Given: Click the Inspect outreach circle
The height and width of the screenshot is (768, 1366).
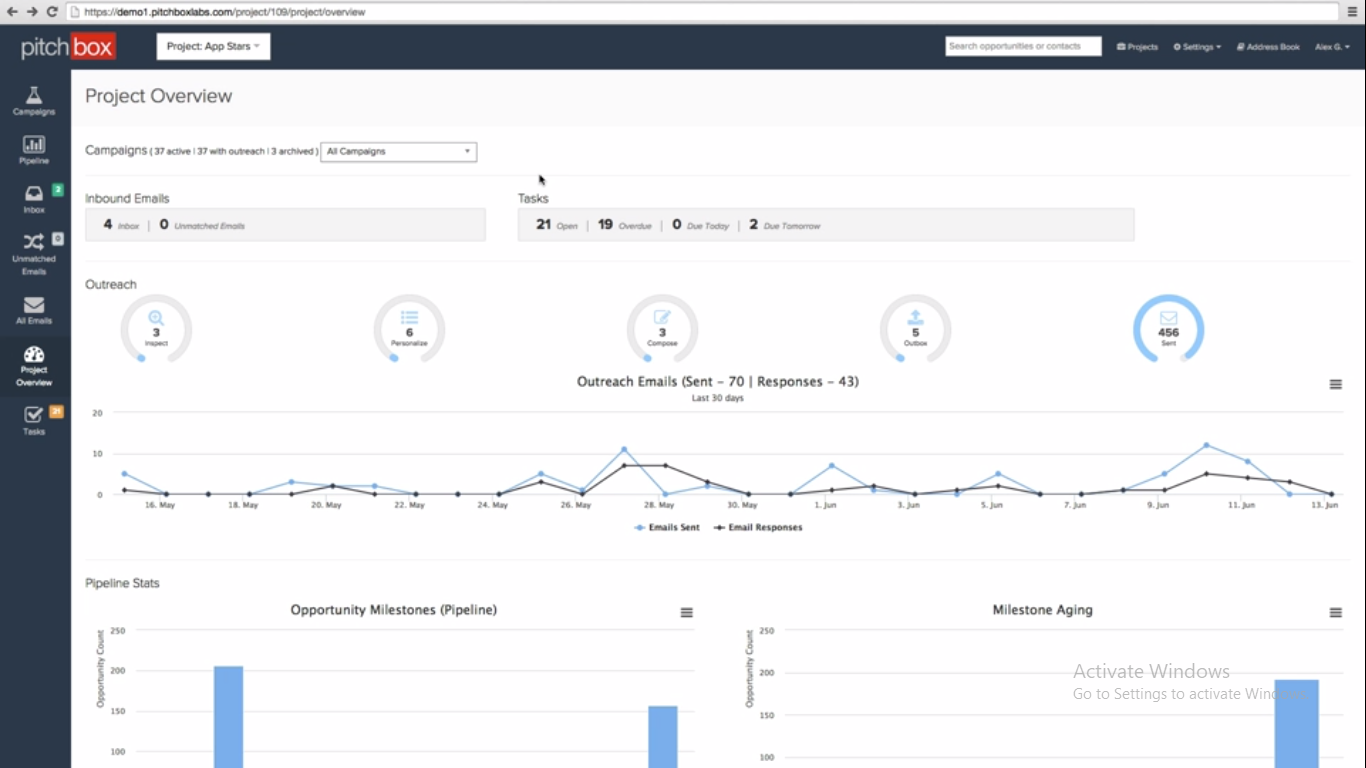Looking at the screenshot, I should tap(156, 329).
